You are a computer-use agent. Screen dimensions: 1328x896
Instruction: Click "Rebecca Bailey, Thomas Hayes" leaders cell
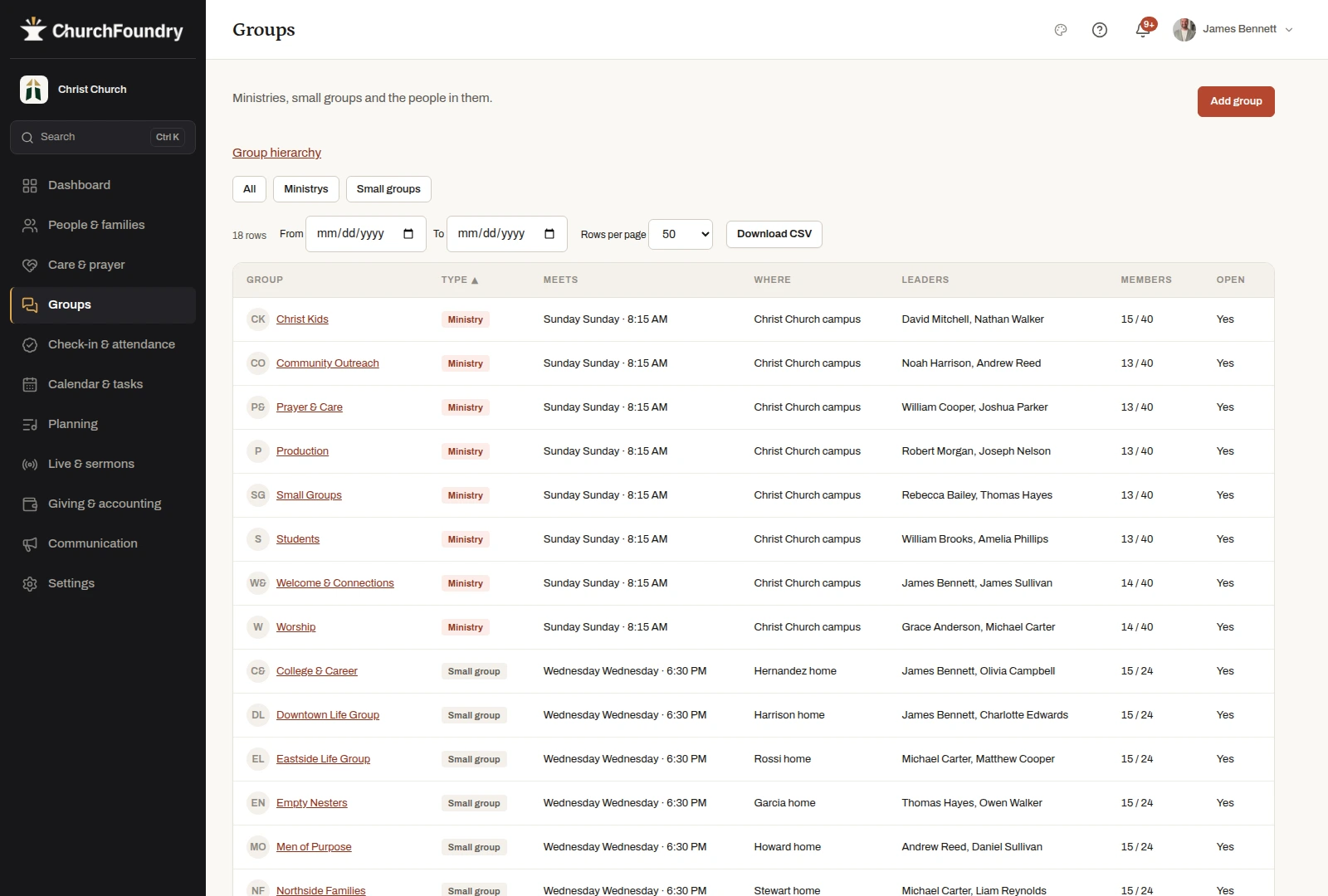click(x=977, y=495)
